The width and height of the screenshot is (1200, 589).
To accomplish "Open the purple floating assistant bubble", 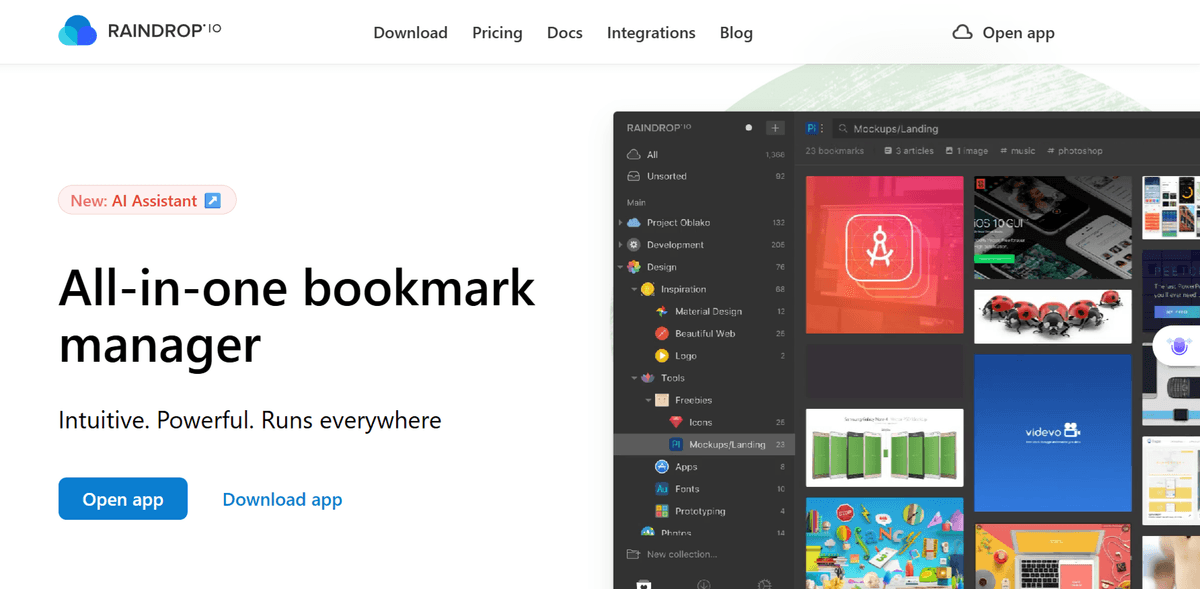I will tap(1179, 346).
